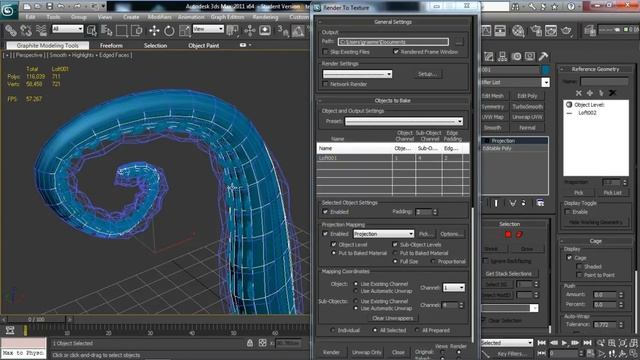Toggle Skip Existing Files checkbox
The width and height of the screenshot is (640, 360).
325,52
